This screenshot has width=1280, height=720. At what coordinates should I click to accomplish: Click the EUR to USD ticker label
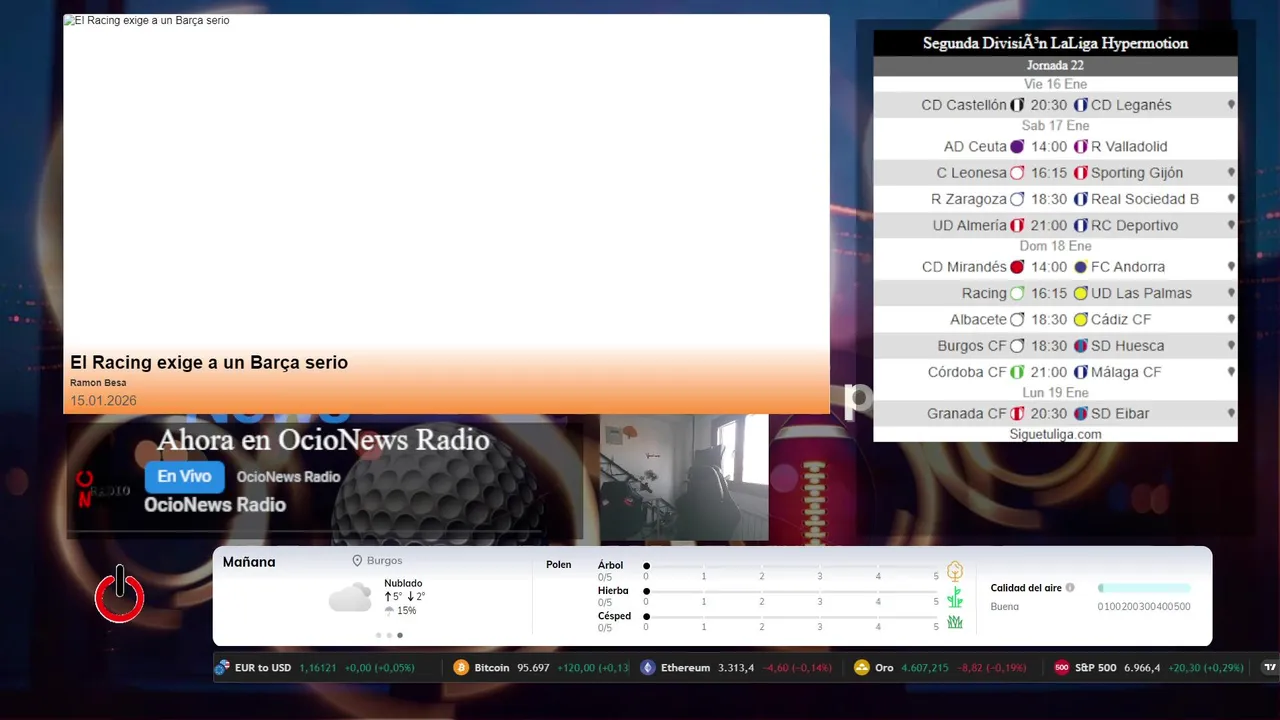tap(263, 668)
